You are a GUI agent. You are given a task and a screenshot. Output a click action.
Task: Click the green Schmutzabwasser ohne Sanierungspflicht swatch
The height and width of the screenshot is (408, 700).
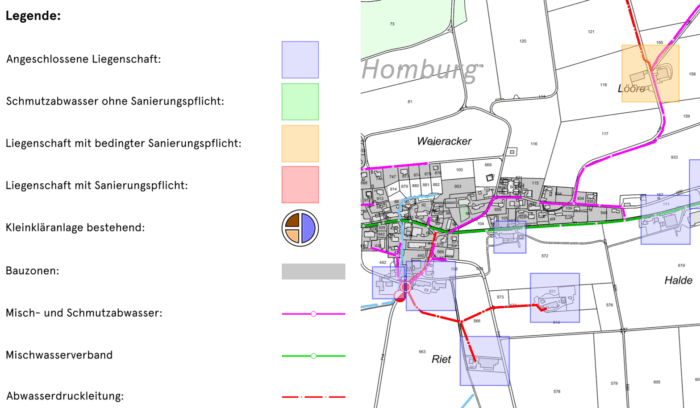(x=300, y=101)
